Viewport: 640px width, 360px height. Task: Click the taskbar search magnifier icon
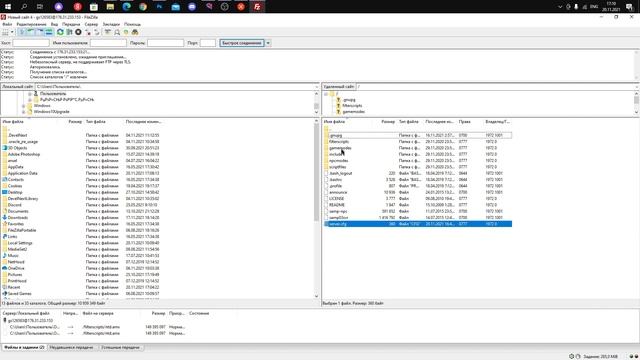[x=24, y=7]
